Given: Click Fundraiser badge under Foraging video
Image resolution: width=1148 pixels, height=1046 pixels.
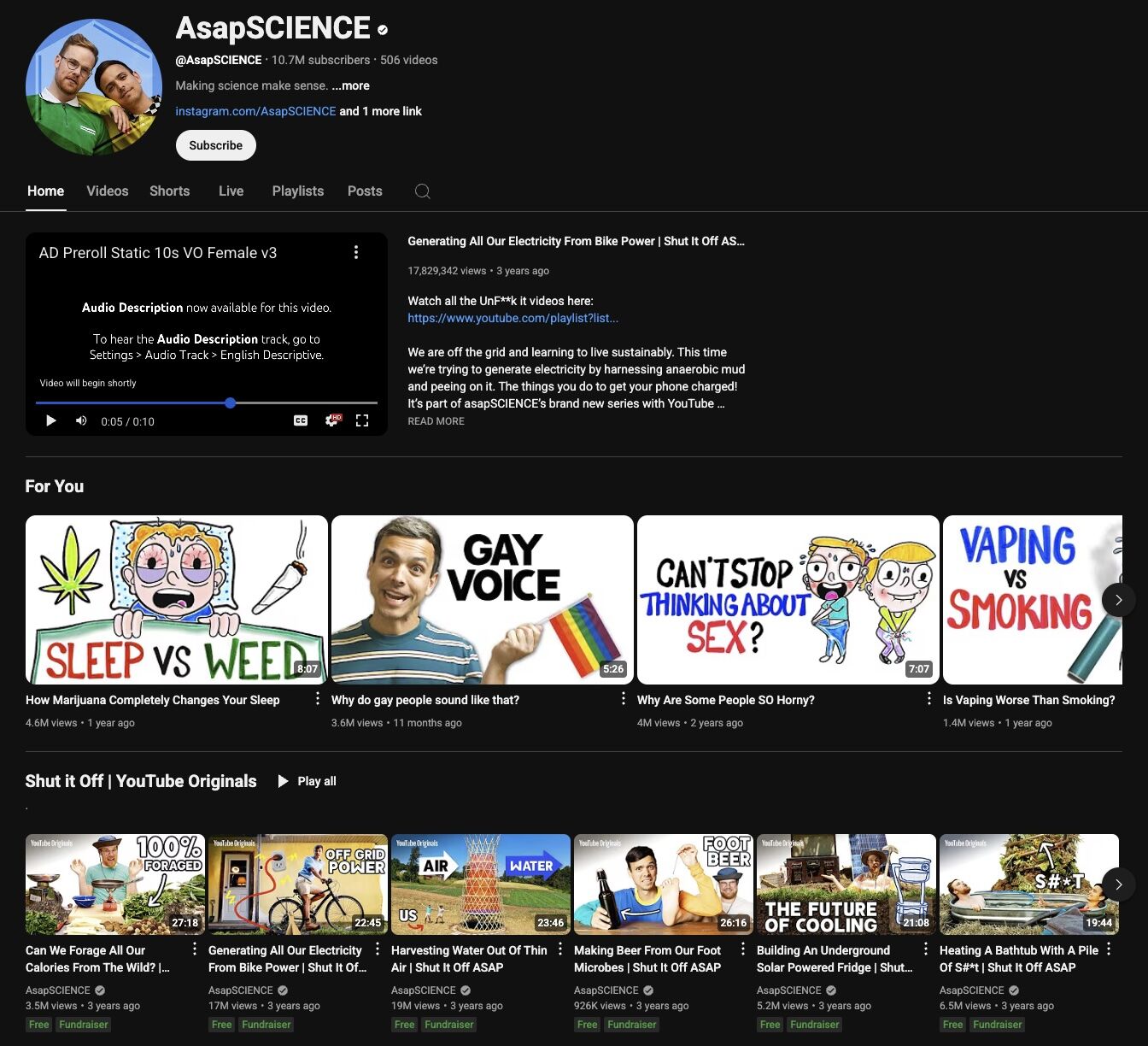Looking at the screenshot, I should (84, 1025).
